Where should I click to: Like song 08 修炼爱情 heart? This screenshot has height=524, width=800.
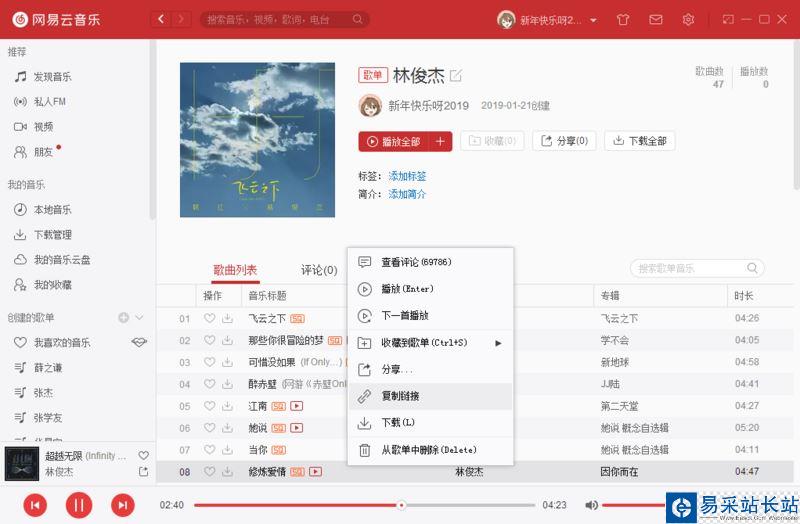pos(209,471)
